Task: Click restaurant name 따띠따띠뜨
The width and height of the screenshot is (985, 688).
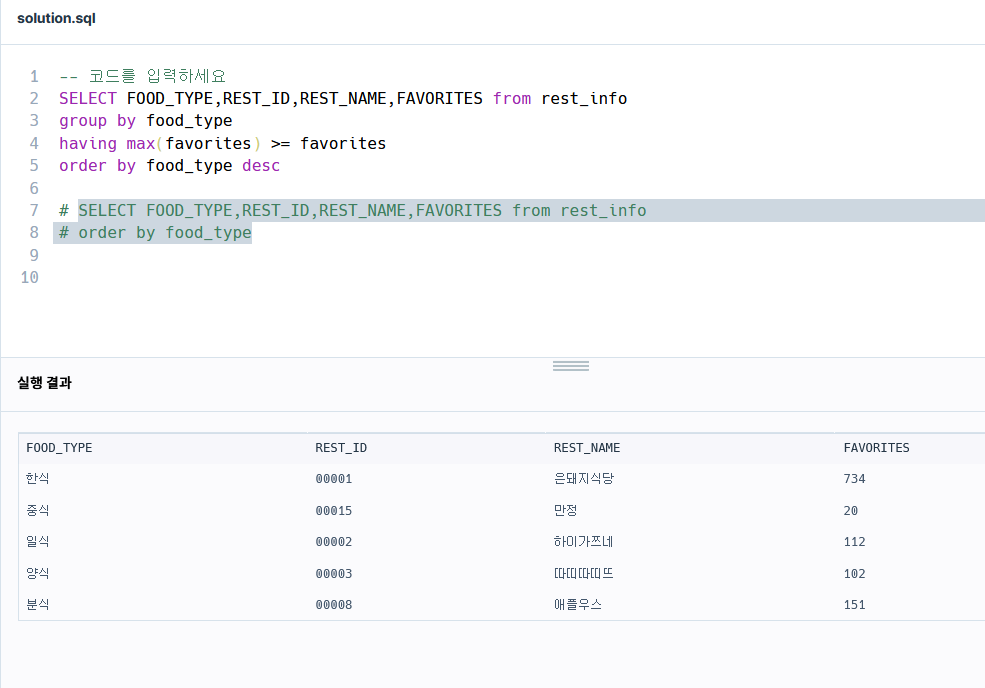Action: tap(584, 574)
